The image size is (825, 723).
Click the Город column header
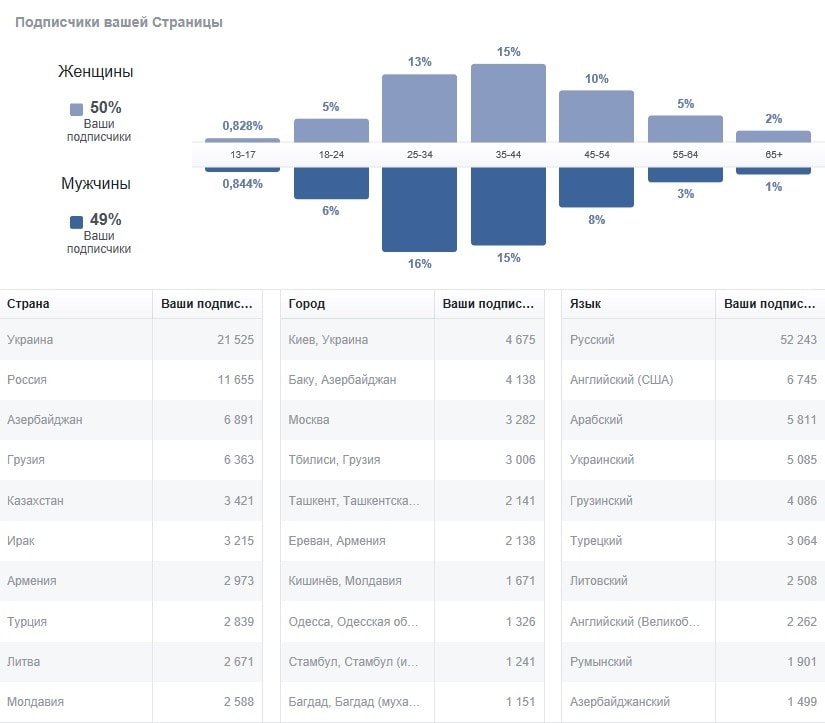click(x=307, y=304)
